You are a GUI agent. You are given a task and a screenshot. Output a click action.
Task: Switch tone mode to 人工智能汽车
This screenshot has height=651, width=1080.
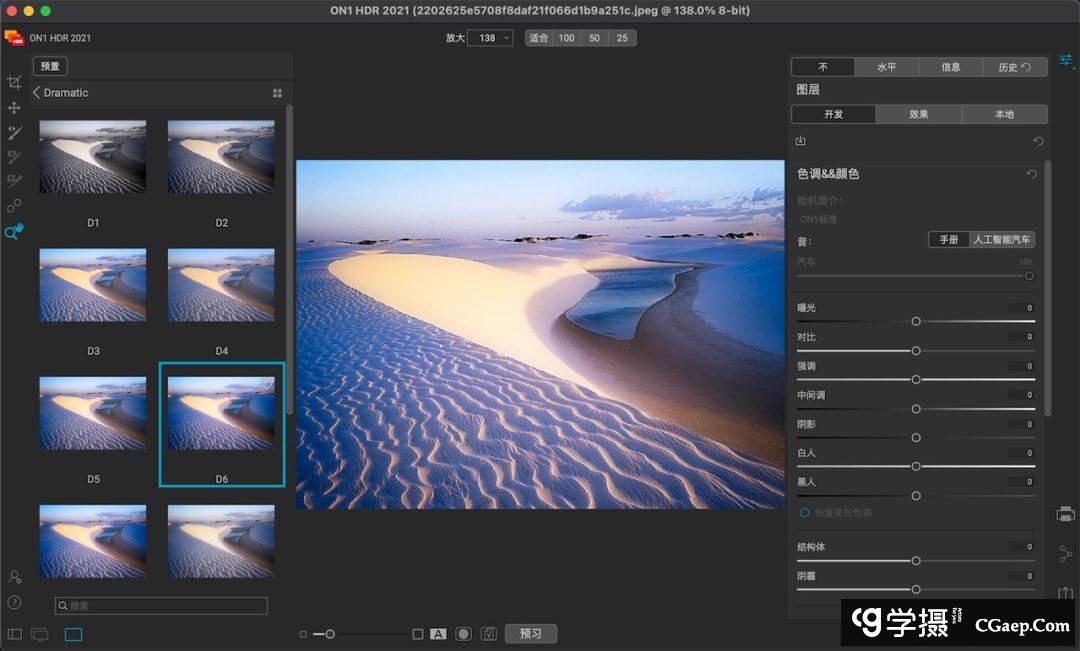pos(1002,240)
